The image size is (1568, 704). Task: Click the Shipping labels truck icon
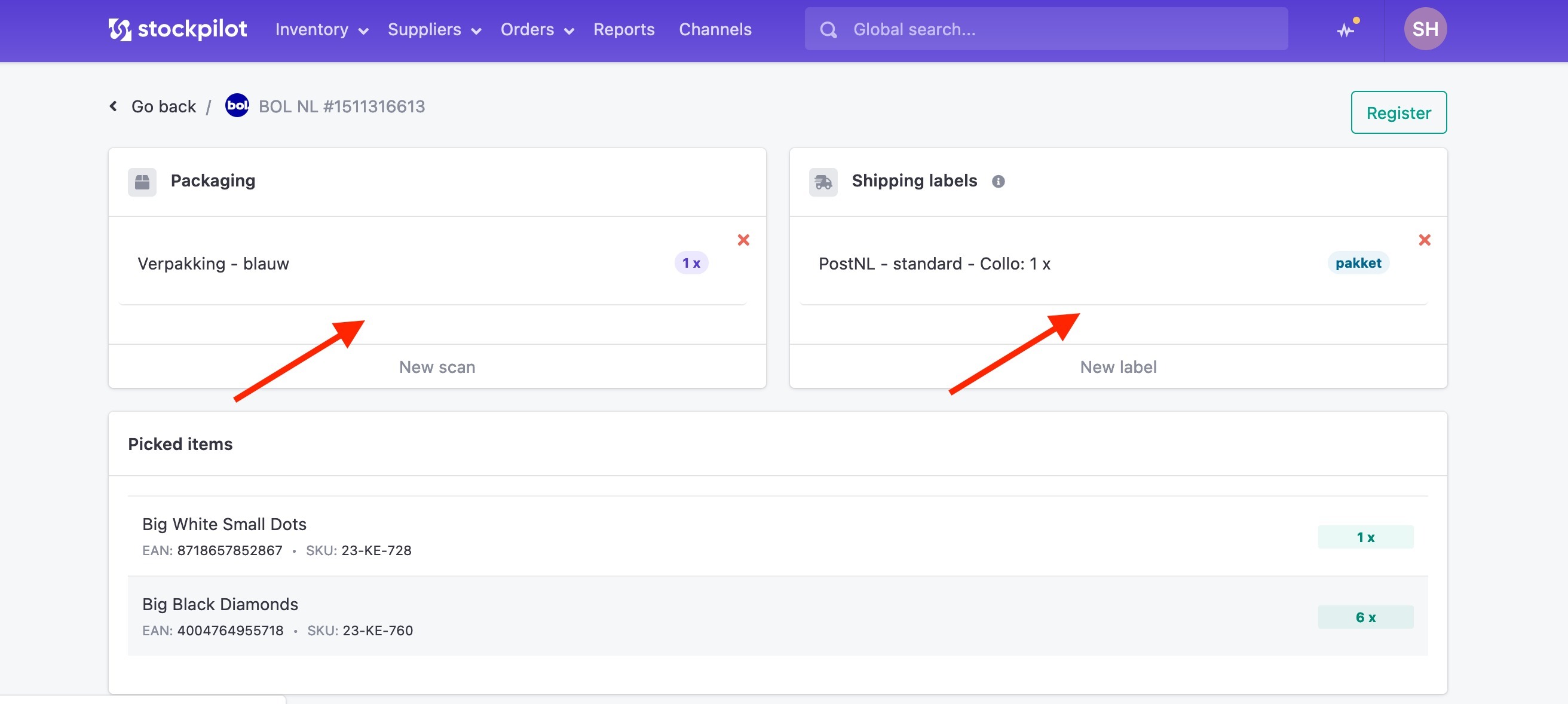[823, 182]
